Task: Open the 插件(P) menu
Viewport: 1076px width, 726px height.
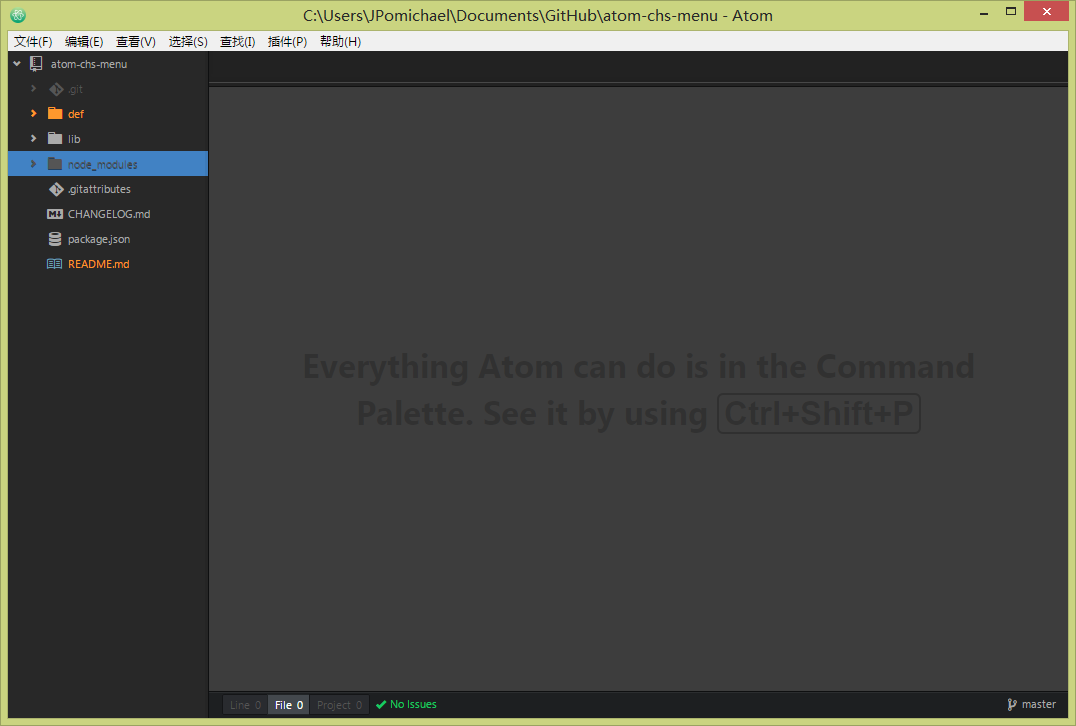Action: tap(287, 41)
